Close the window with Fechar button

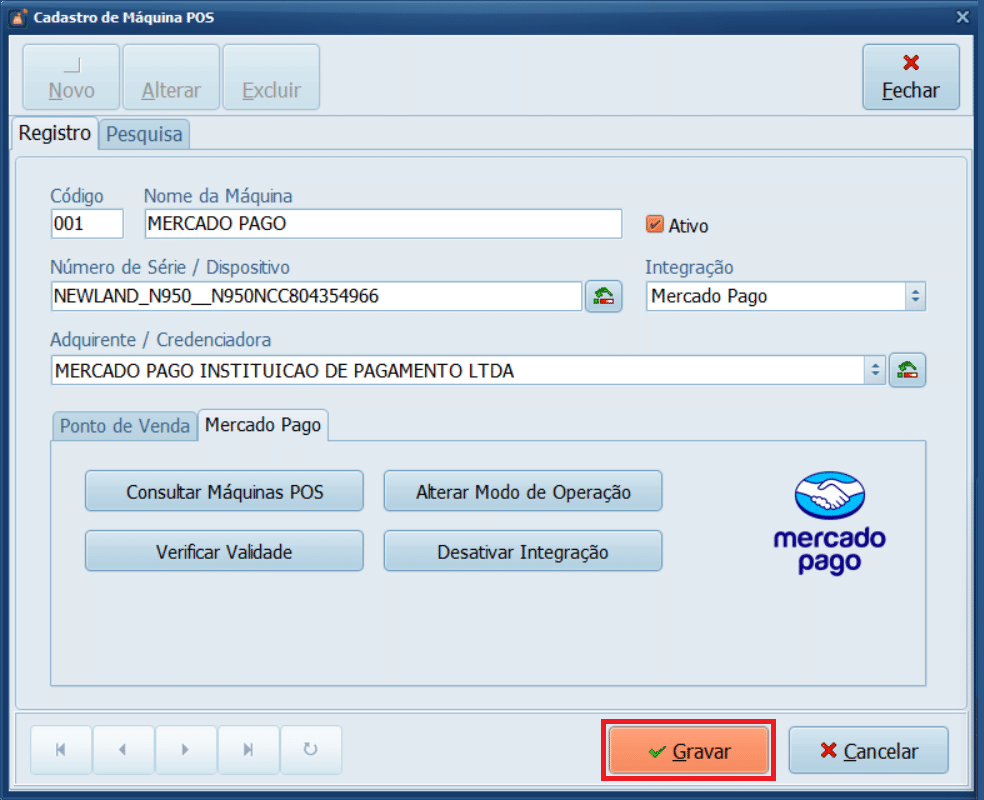coord(910,77)
